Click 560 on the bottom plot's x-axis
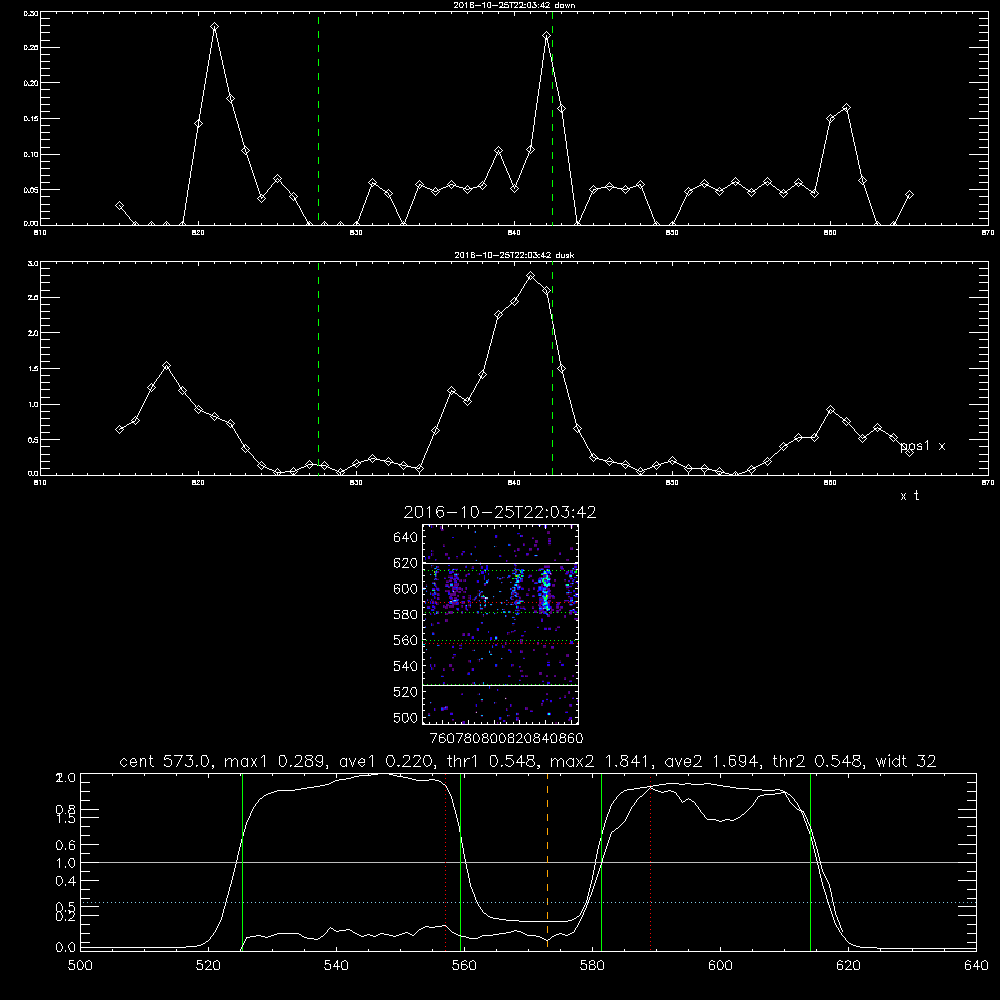The image size is (1000, 1000). (x=464, y=966)
